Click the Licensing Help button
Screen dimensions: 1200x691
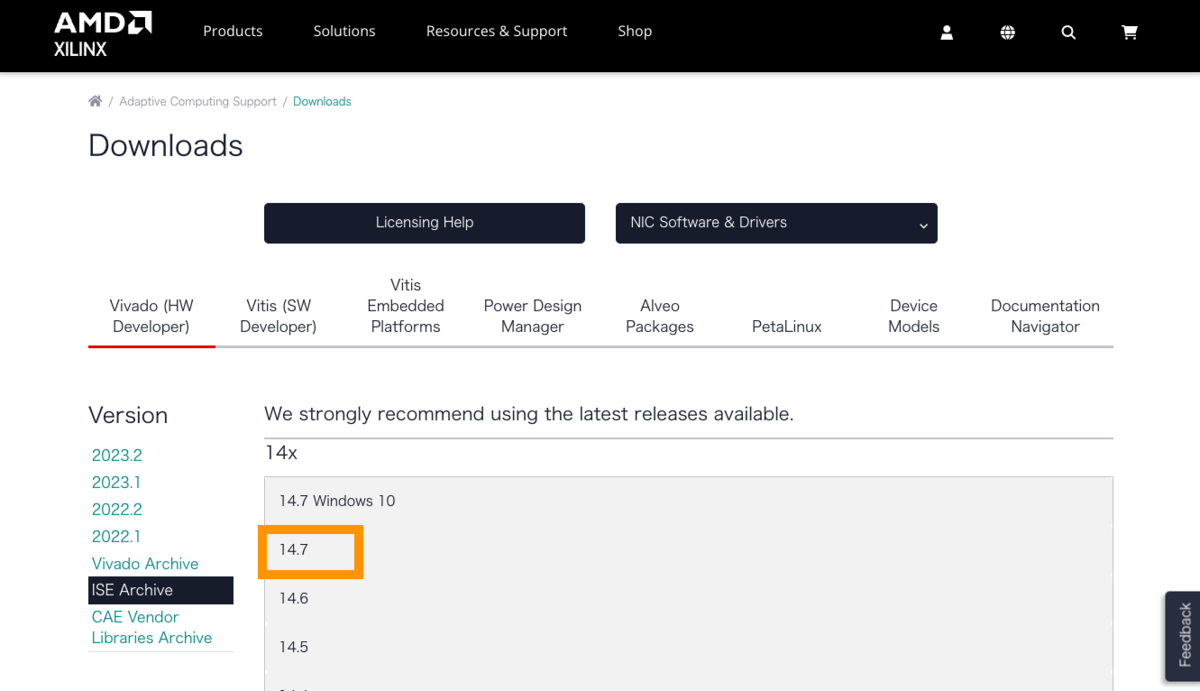click(424, 223)
